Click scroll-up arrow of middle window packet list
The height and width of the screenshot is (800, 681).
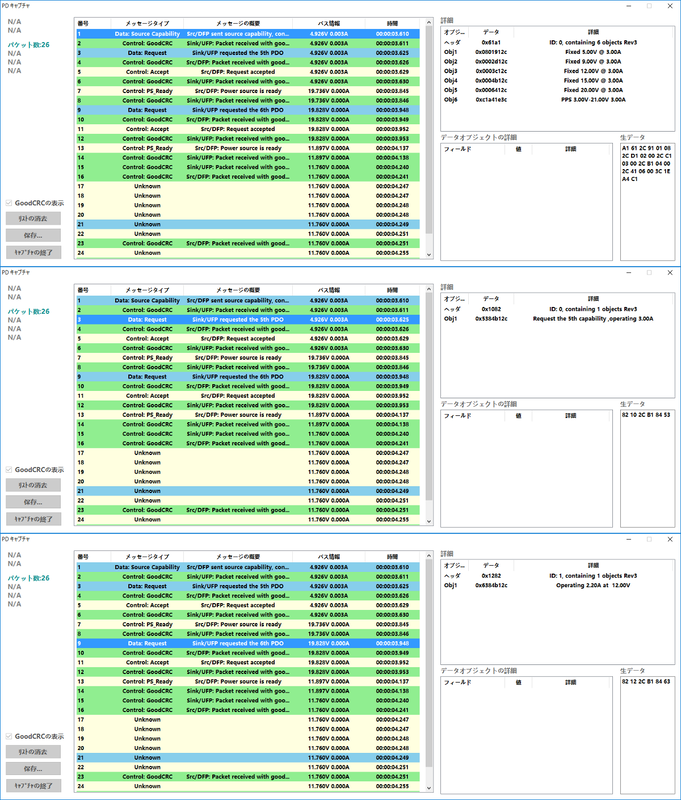pos(429,290)
